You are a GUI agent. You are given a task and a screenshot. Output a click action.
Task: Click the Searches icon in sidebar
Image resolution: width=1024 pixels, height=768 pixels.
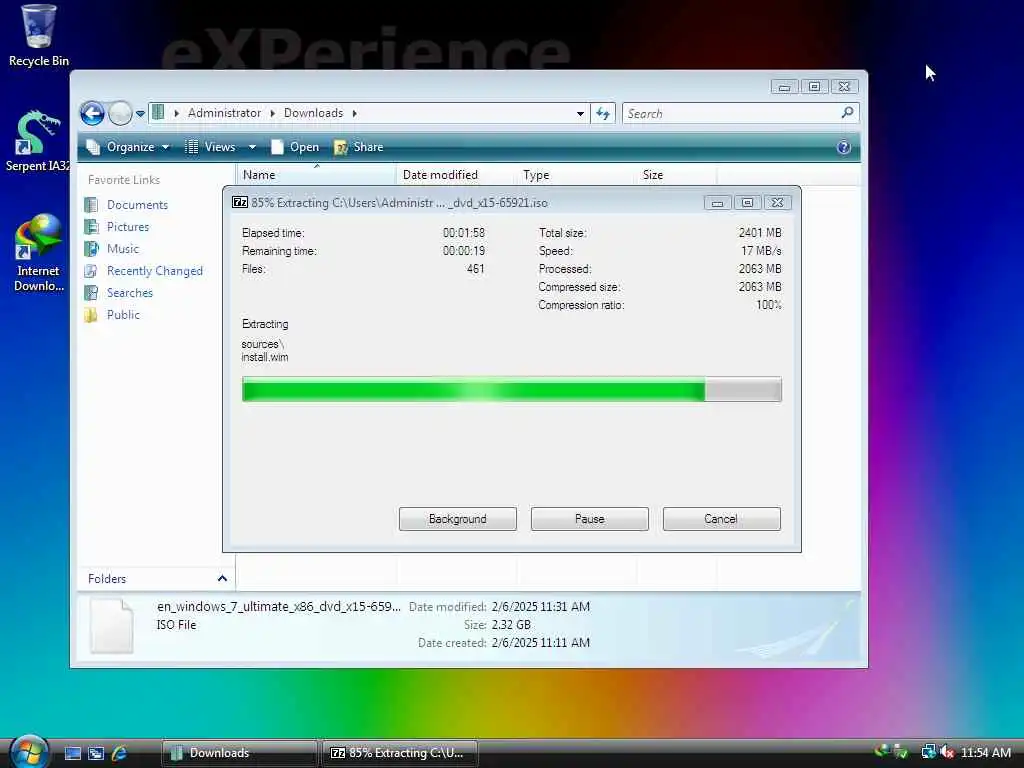pyautogui.click(x=91, y=293)
